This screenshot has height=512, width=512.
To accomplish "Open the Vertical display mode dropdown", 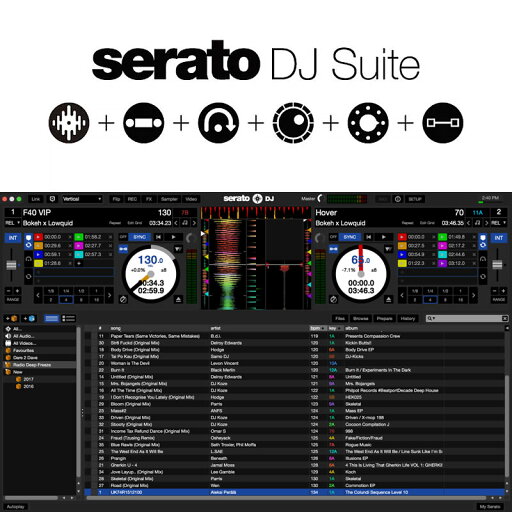I will pyautogui.click(x=82, y=199).
